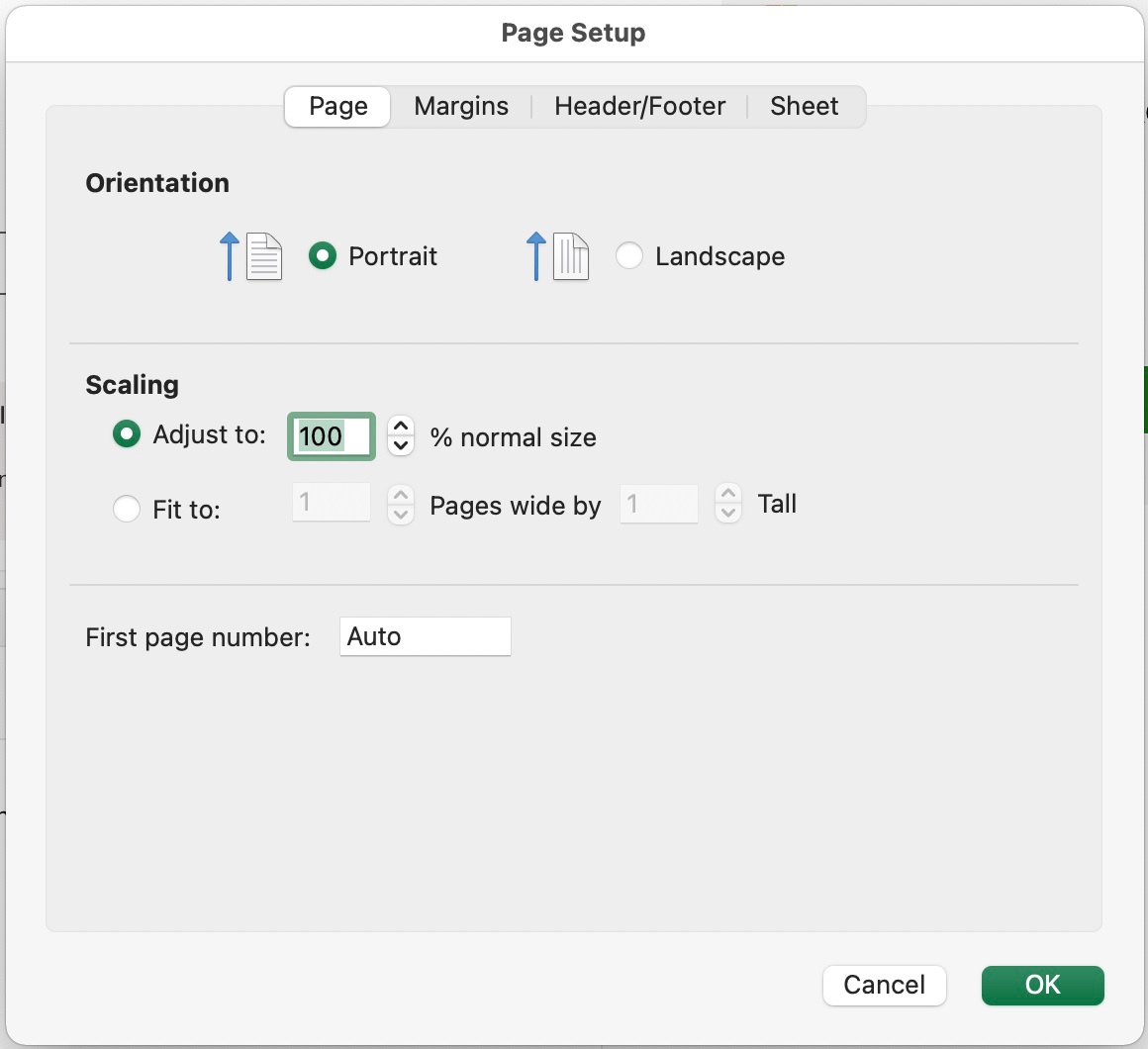Open the Header/Footer tab

click(x=640, y=106)
